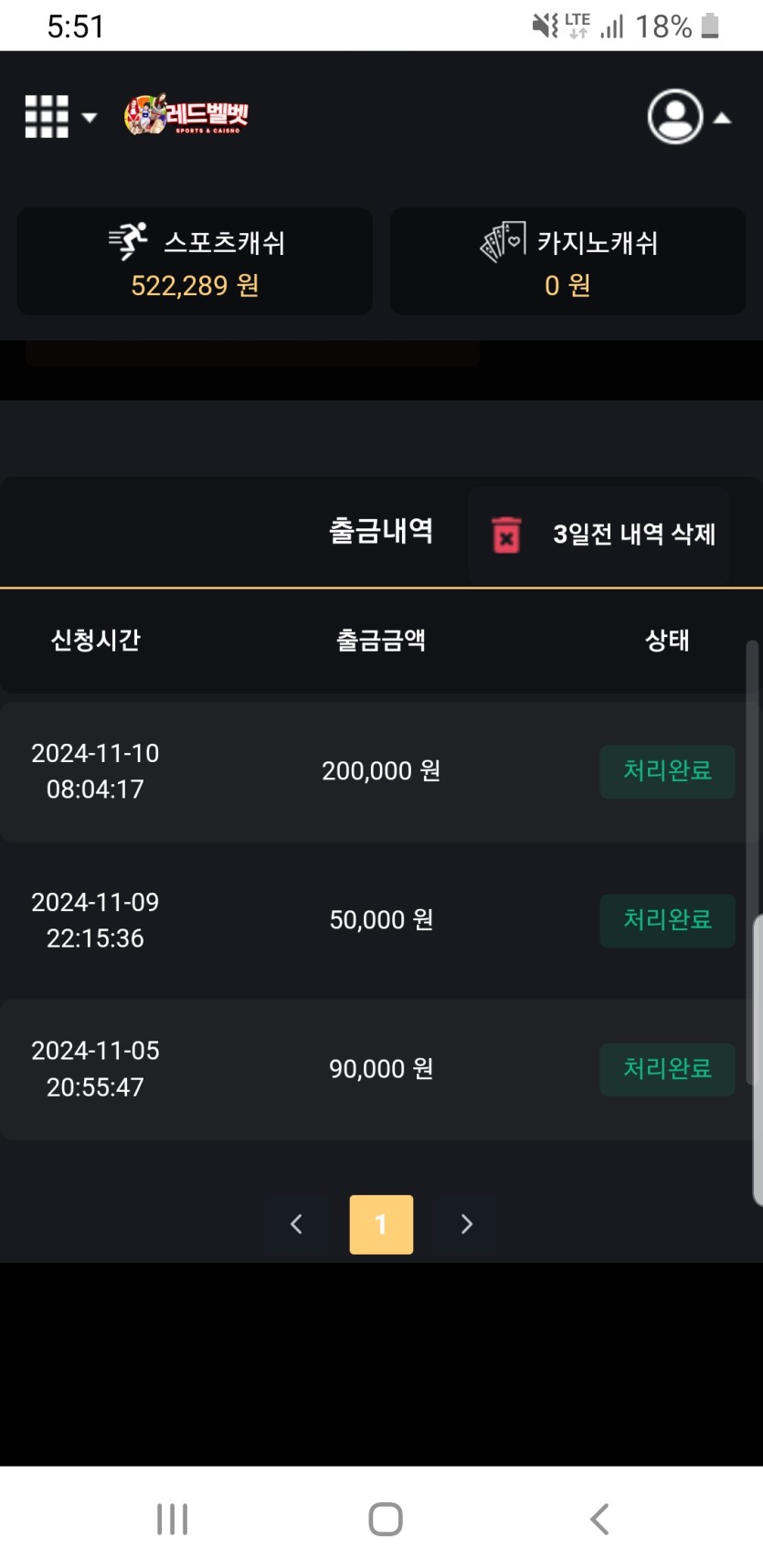Click 3일전 내역 삭제 button
763x1568 pixels.
pos(598,535)
